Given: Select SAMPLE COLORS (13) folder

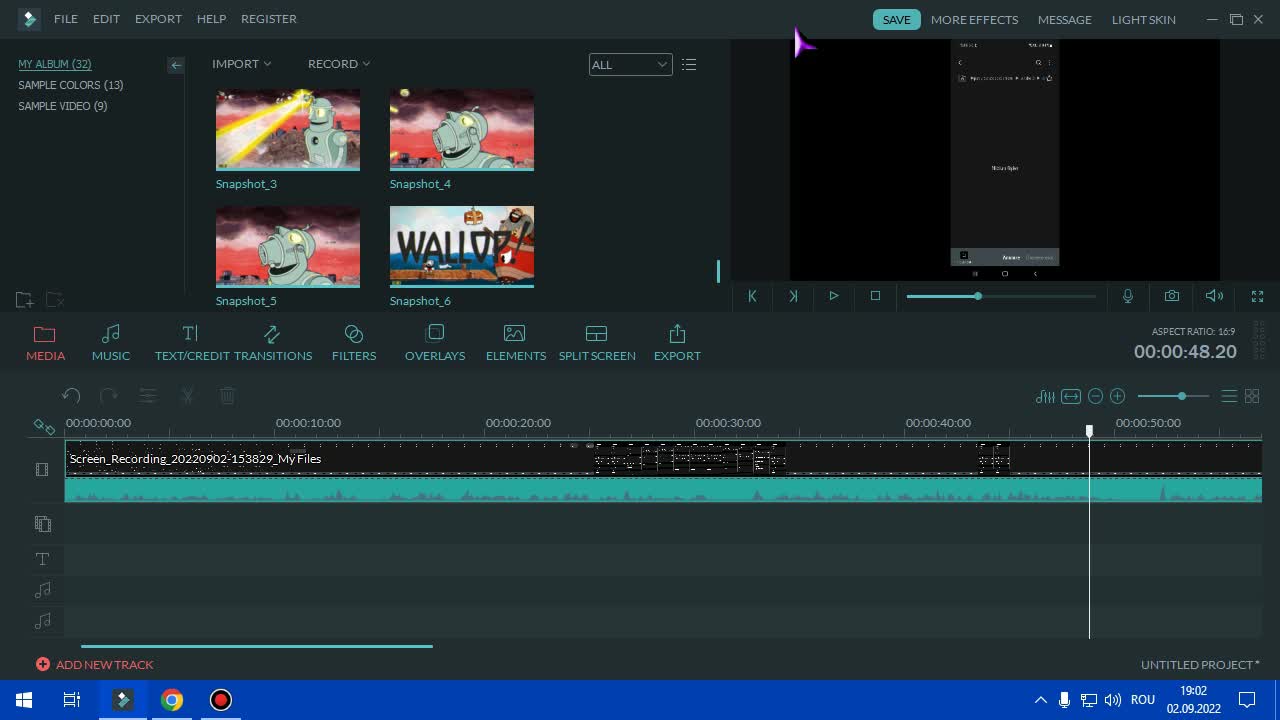Looking at the screenshot, I should [71, 85].
